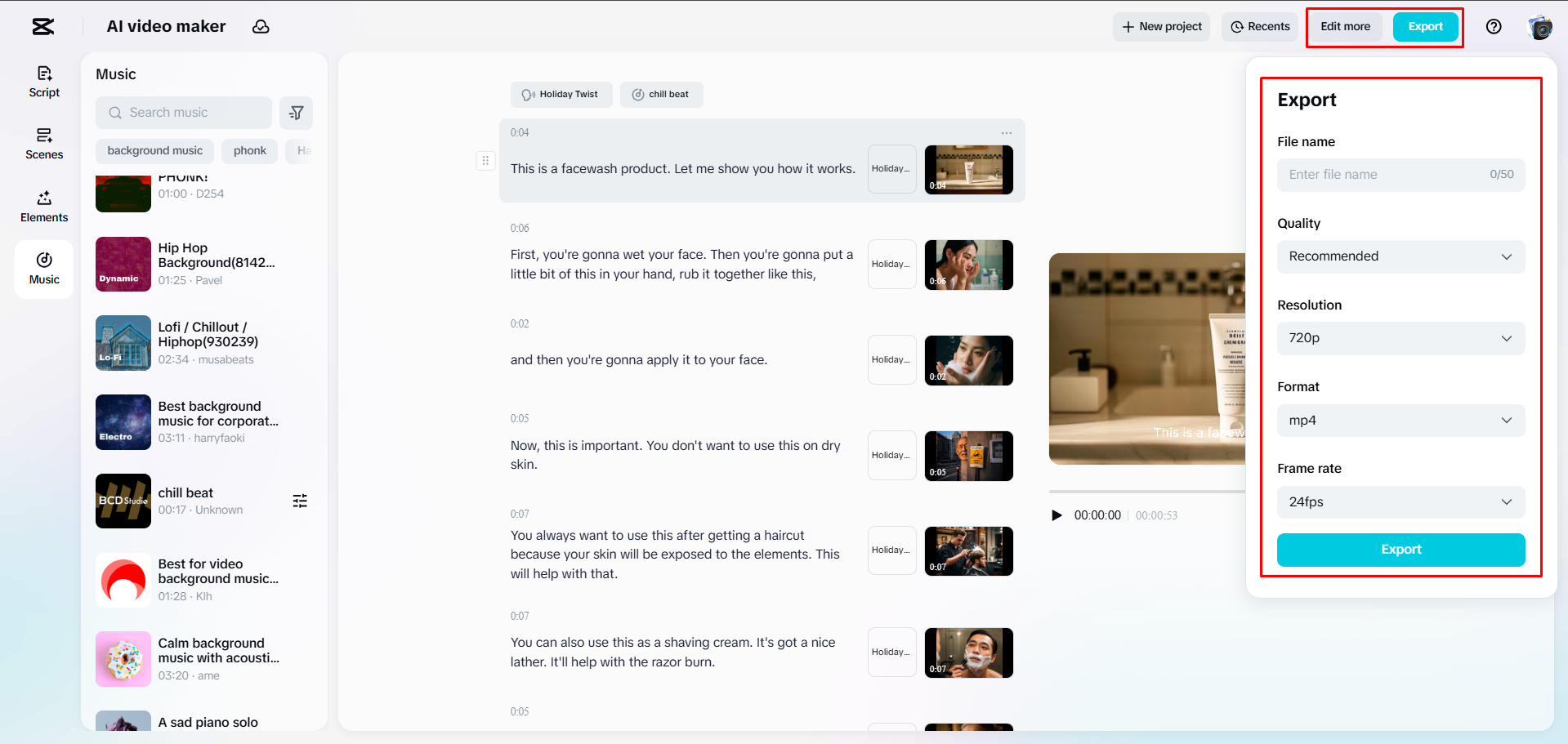Toggle the Holiday Twist voice chip
The height and width of the screenshot is (744, 1568).
[x=561, y=94]
